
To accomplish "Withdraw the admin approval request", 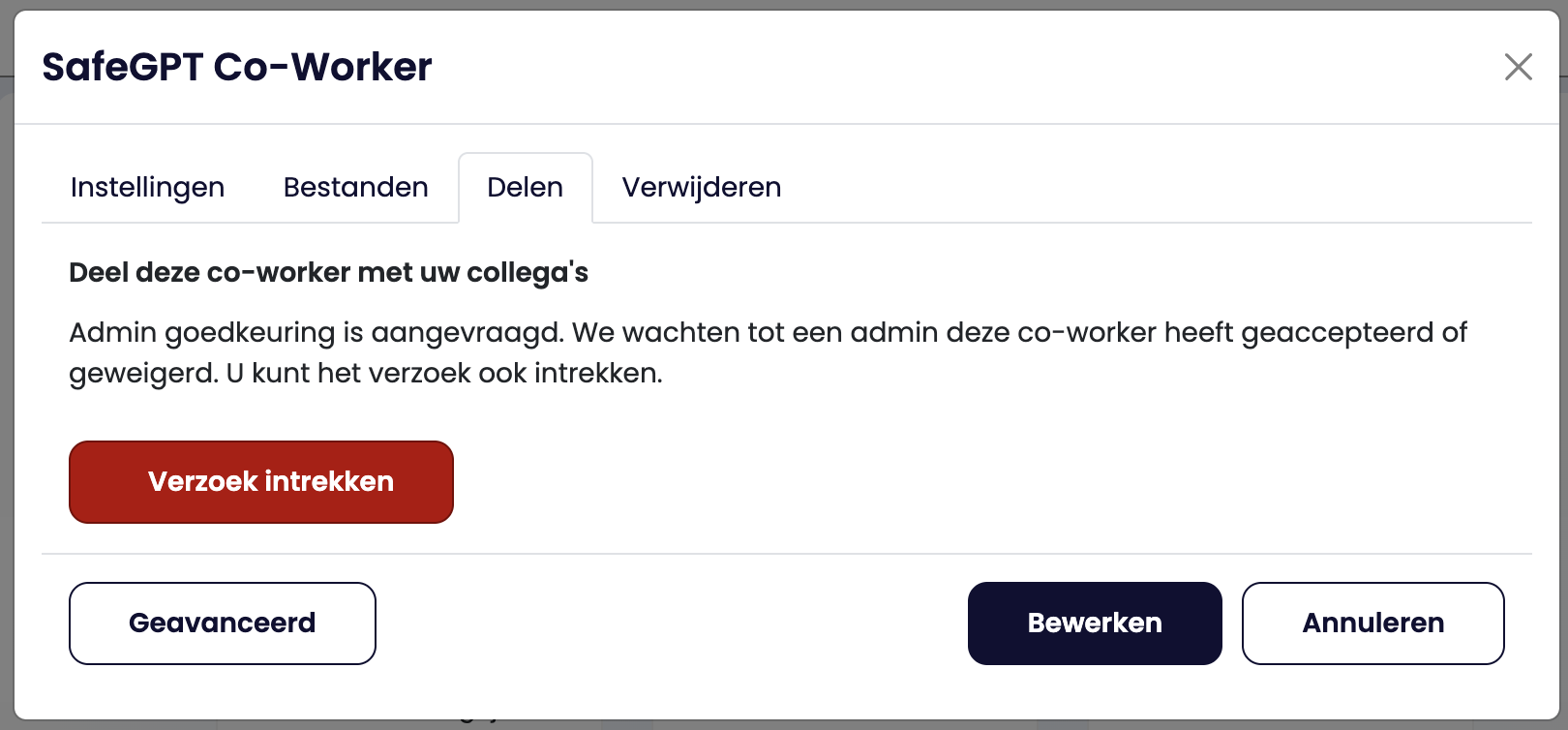I will point(261,482).
